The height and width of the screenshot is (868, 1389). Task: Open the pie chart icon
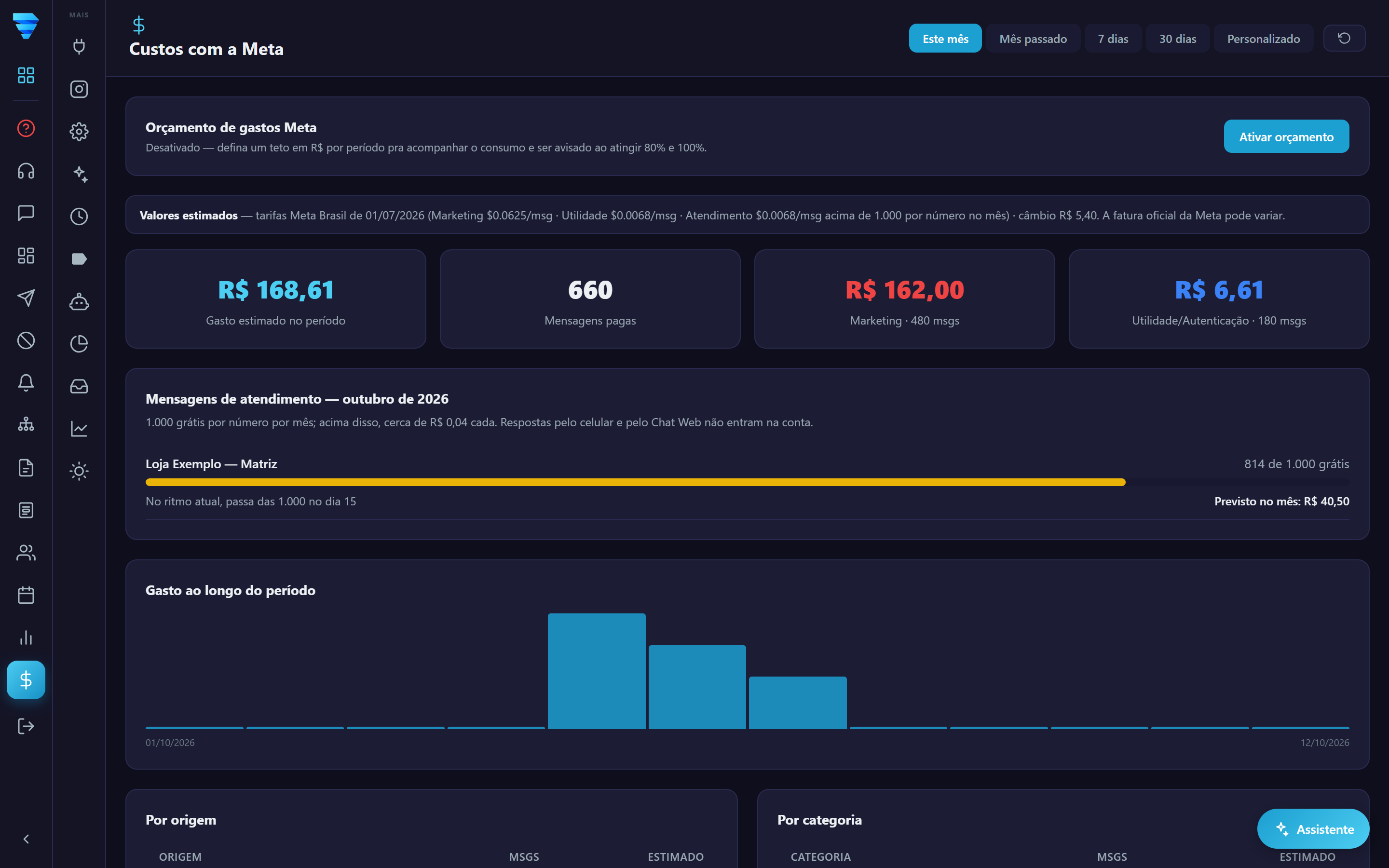coord(79,344)
